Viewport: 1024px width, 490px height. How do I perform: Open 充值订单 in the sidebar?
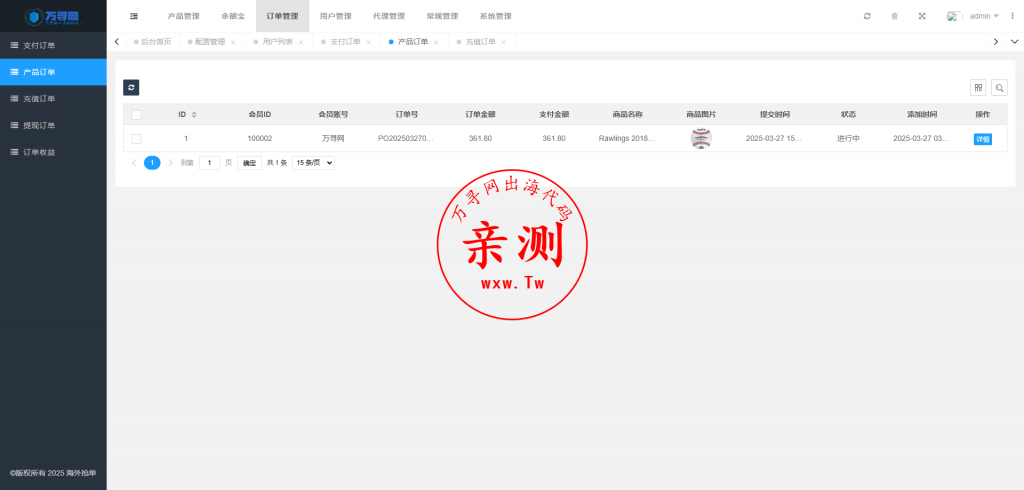[x=53, y=99]
